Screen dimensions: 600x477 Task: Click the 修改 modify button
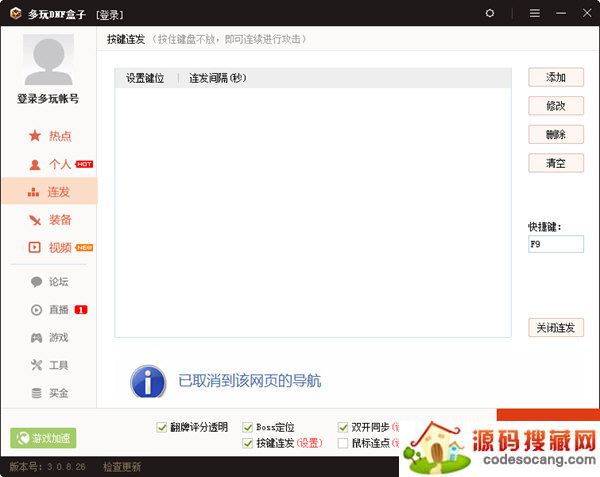point(556,106)
